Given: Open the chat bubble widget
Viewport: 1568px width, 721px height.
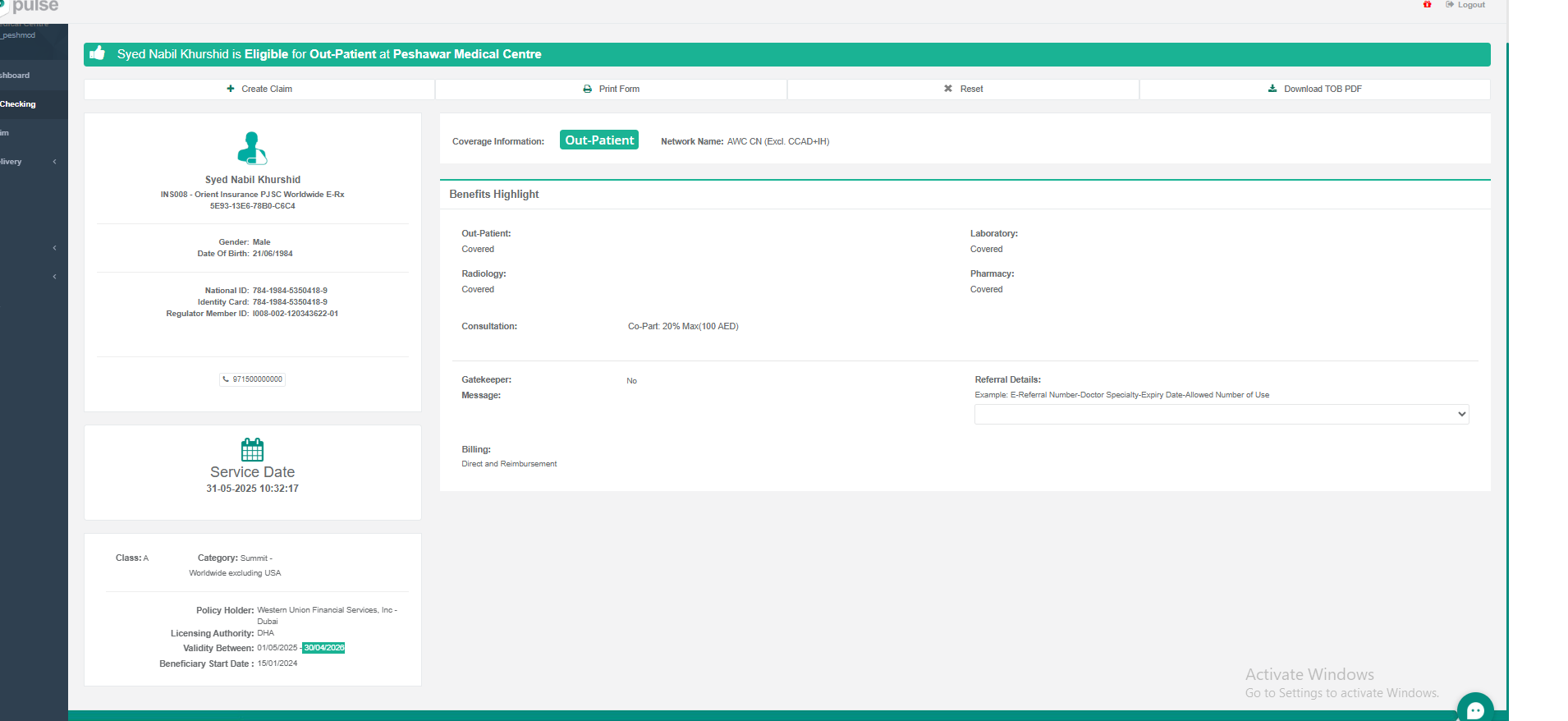Looking at the screenshot, I should [1475, 709].
